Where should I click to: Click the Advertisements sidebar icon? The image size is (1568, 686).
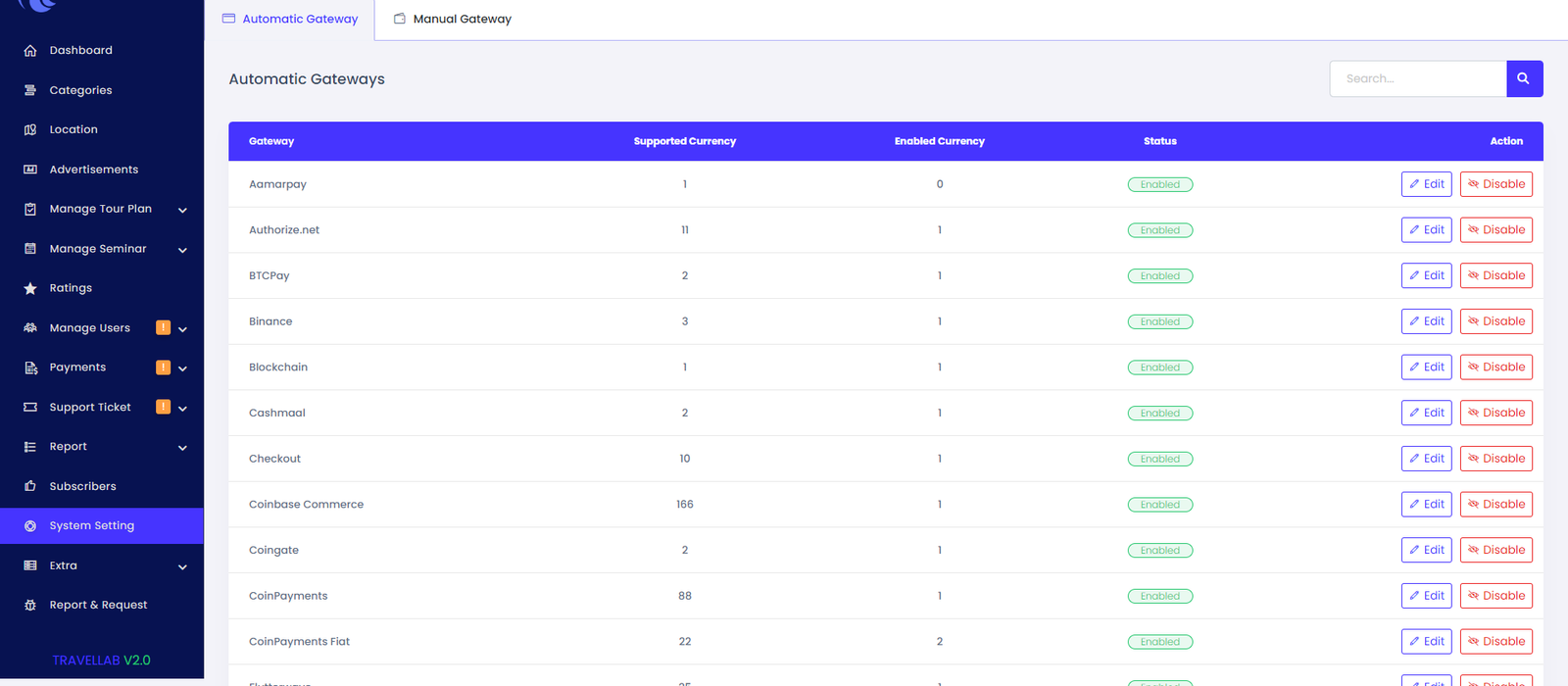[30, 170]
